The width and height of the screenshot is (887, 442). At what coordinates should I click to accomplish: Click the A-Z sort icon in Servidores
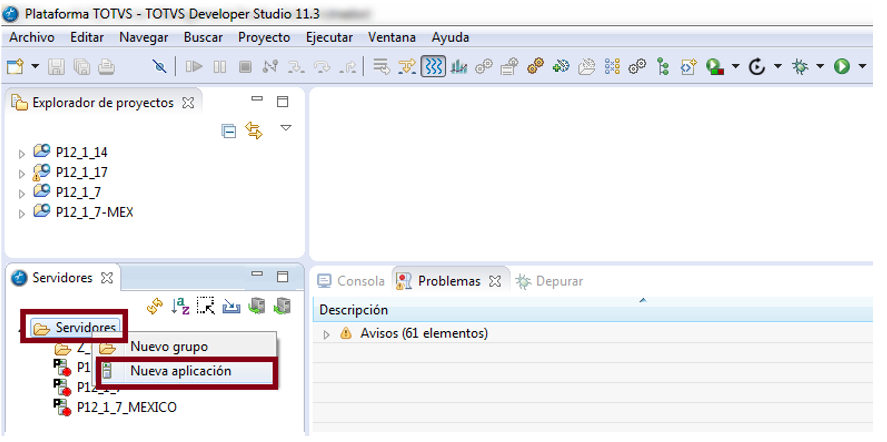coord(180,306)
